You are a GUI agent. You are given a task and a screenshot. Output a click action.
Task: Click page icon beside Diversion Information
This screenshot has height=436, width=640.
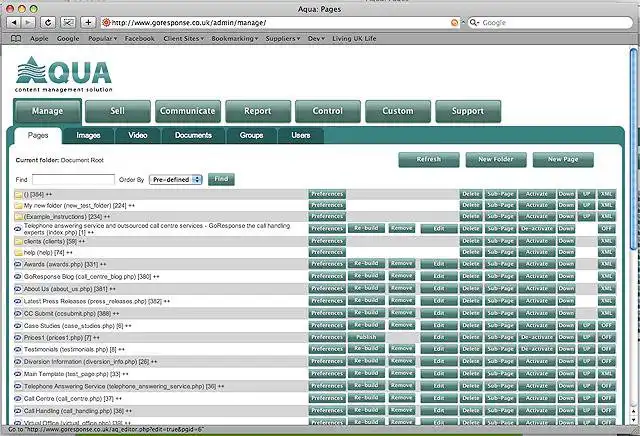point(18,362)
